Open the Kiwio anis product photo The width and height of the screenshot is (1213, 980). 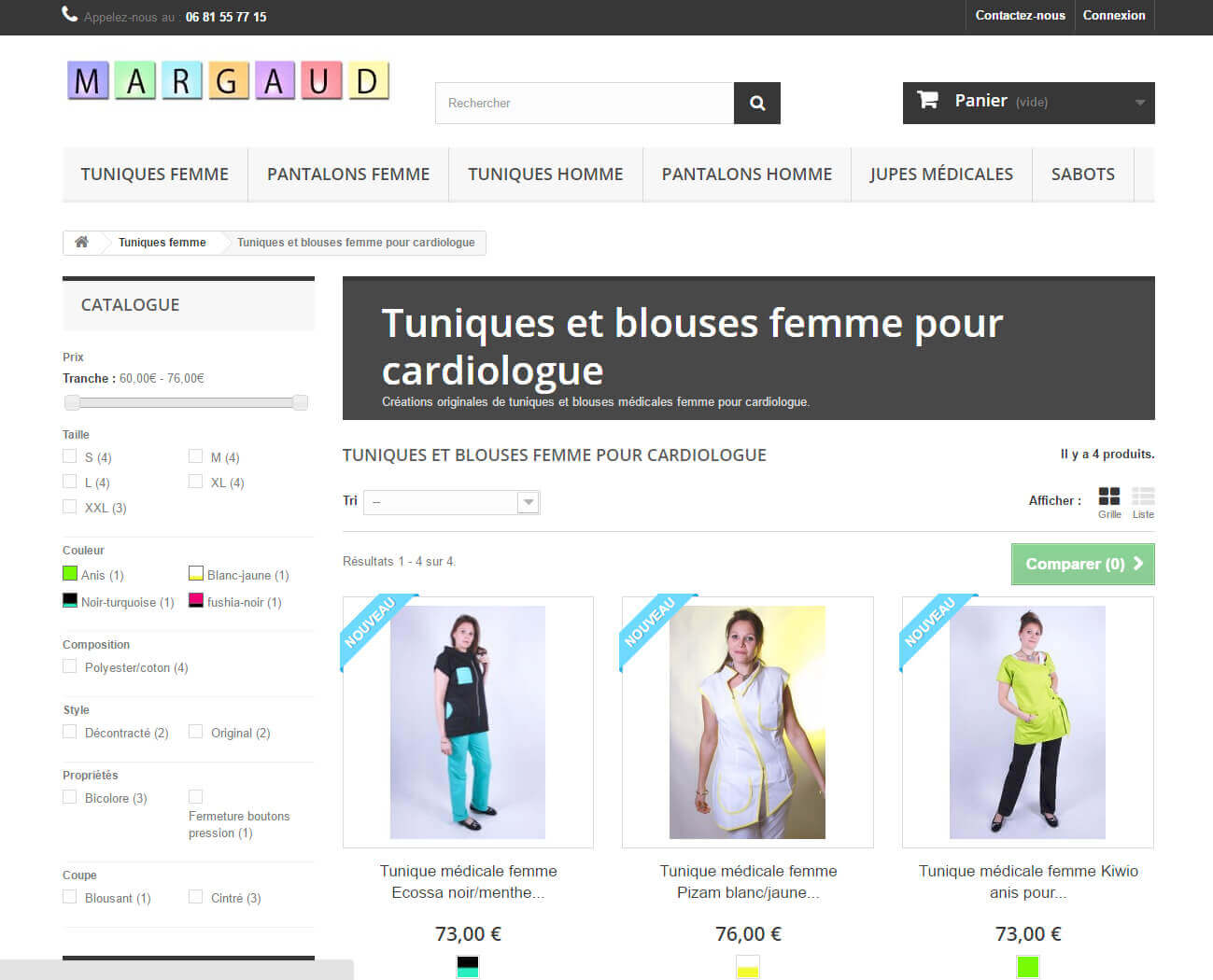click(x=1028, y=722)
